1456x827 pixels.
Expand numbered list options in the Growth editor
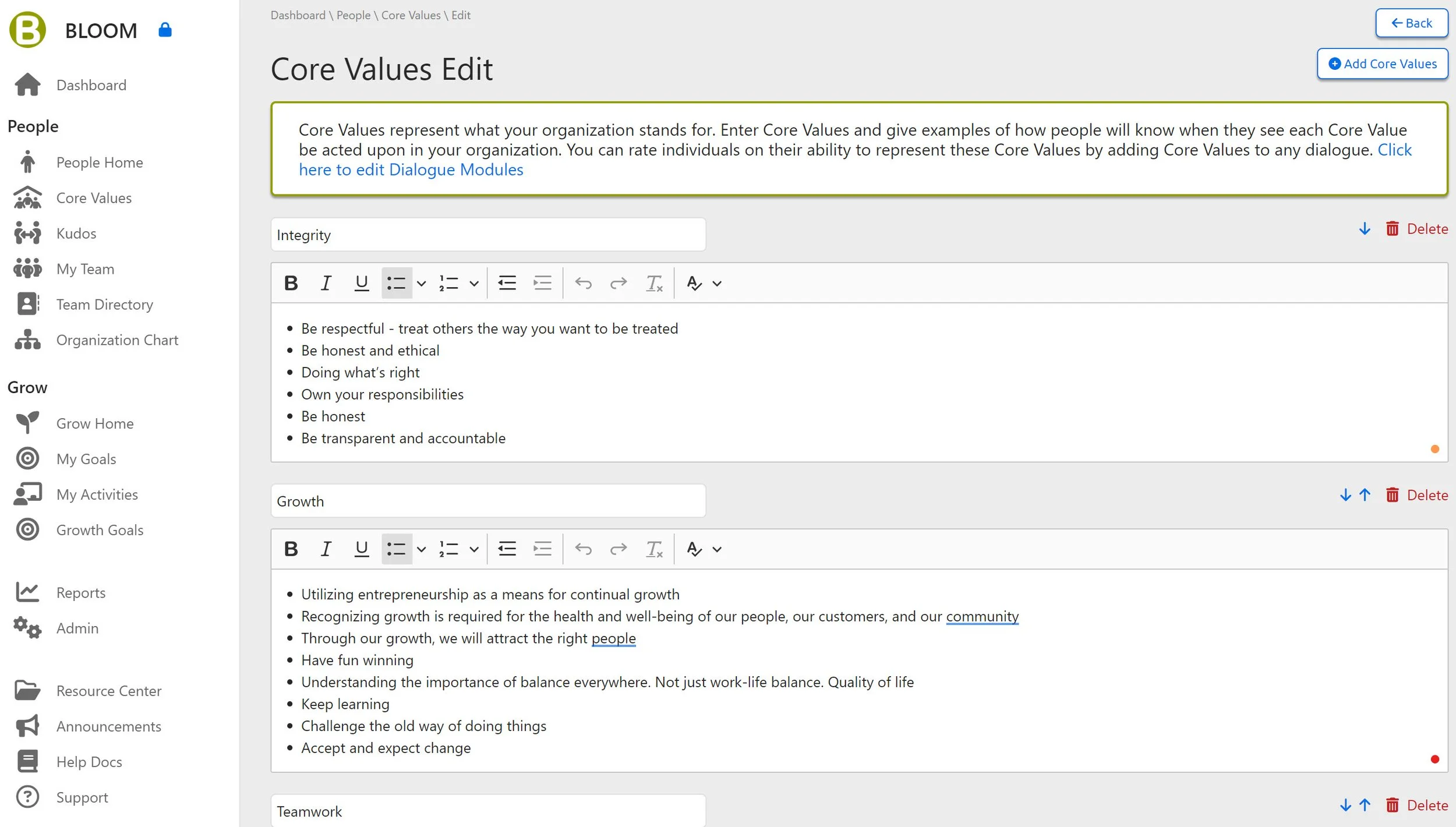coord(474,549)
